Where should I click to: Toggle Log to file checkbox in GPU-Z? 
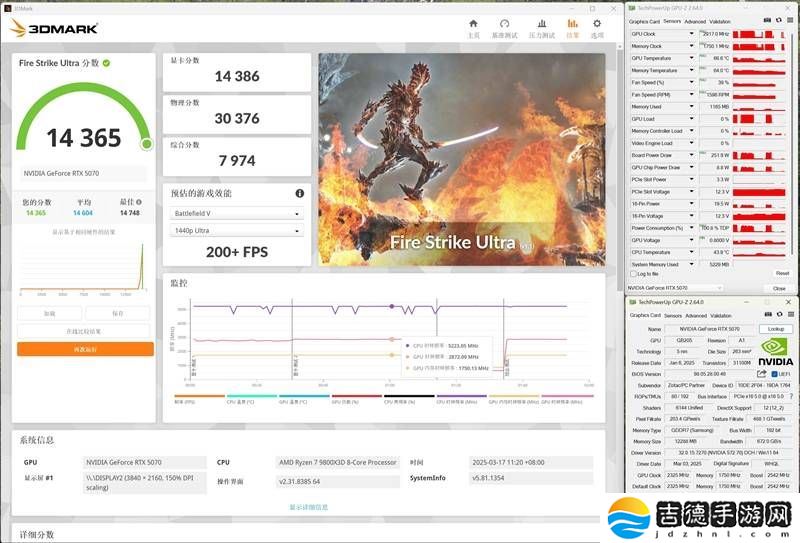634,274
